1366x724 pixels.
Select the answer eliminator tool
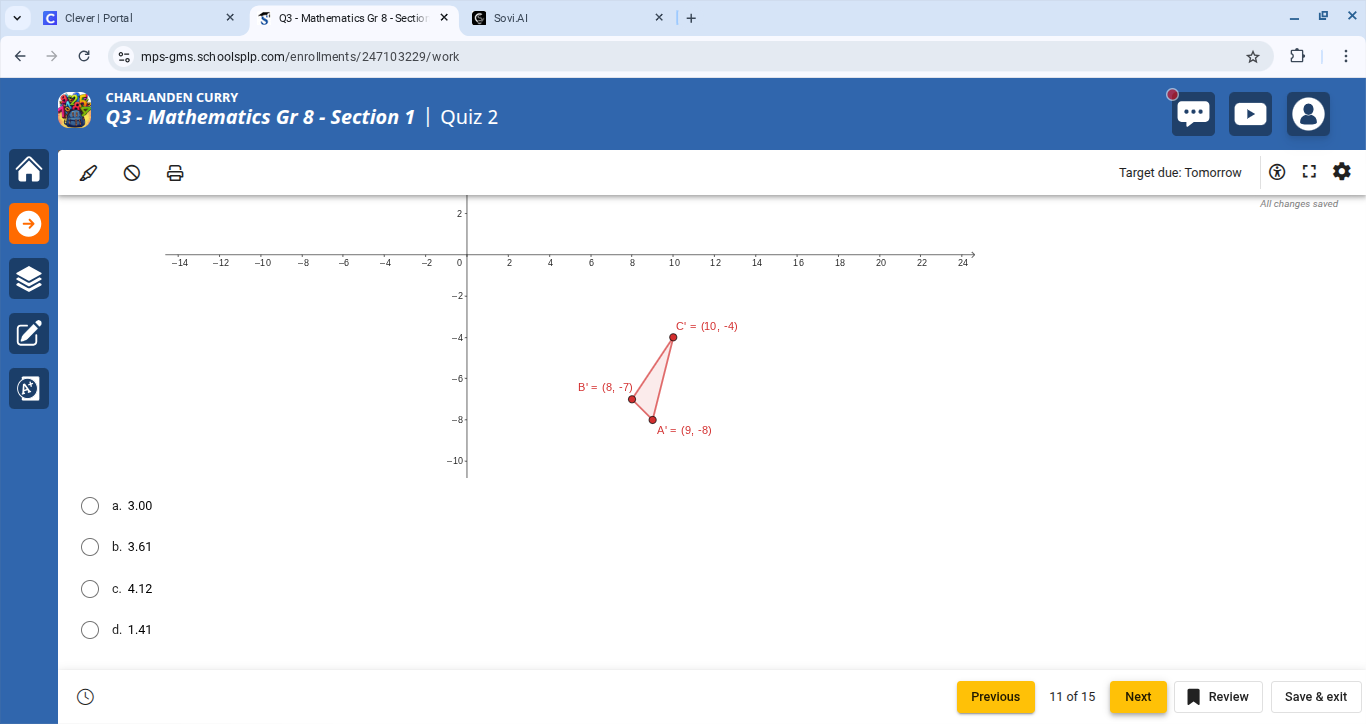(x=131, y=172)
